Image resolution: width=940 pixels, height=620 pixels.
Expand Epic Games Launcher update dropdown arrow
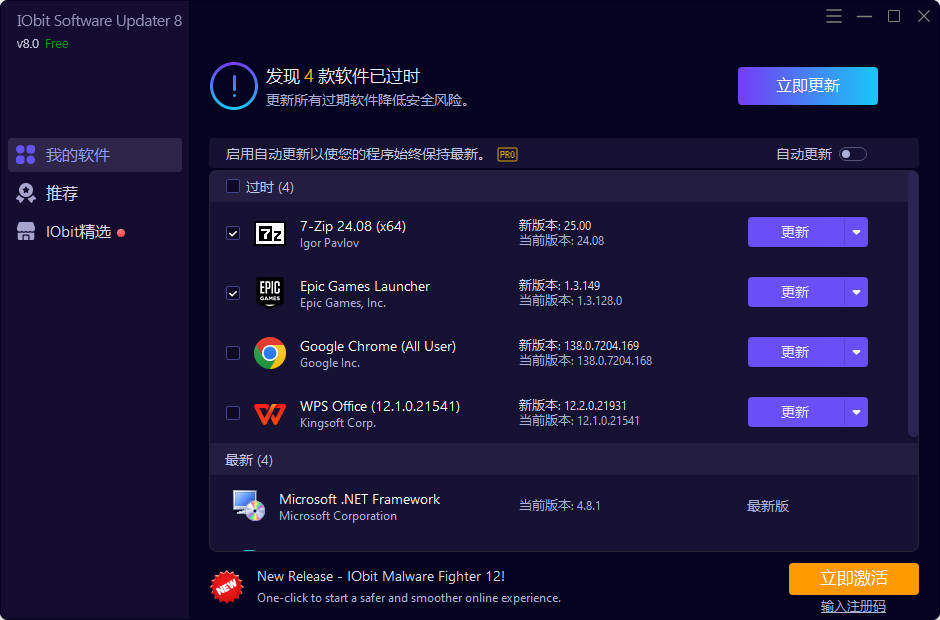click(856, 292)
